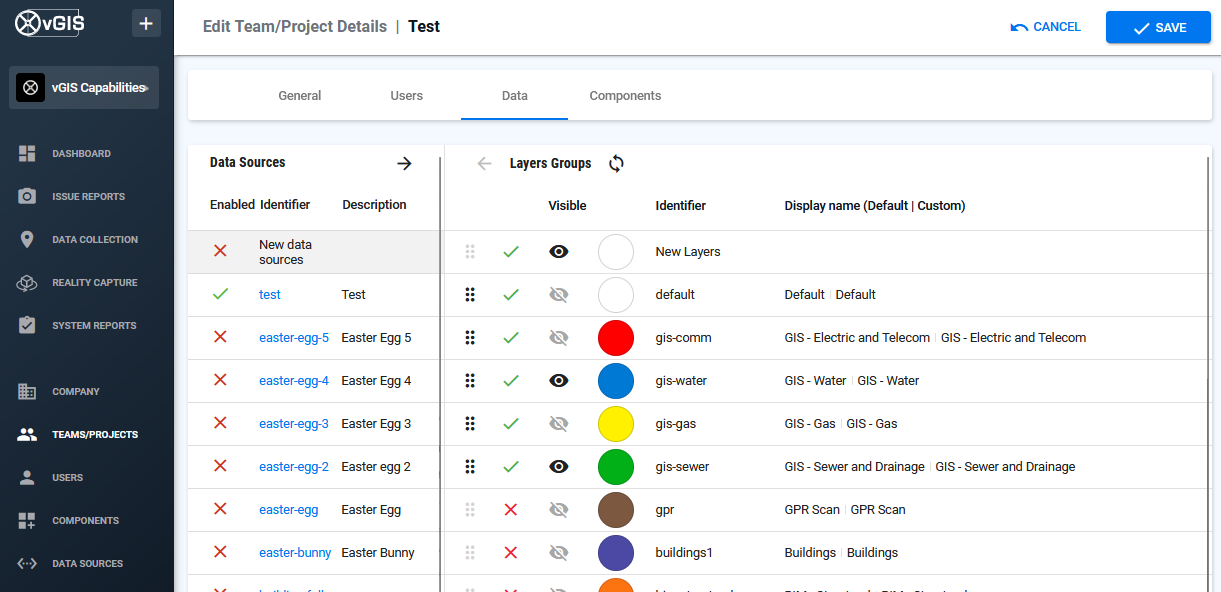Click the purple buildings1 color swatch
1221x592 pixels.
[616, 553]
